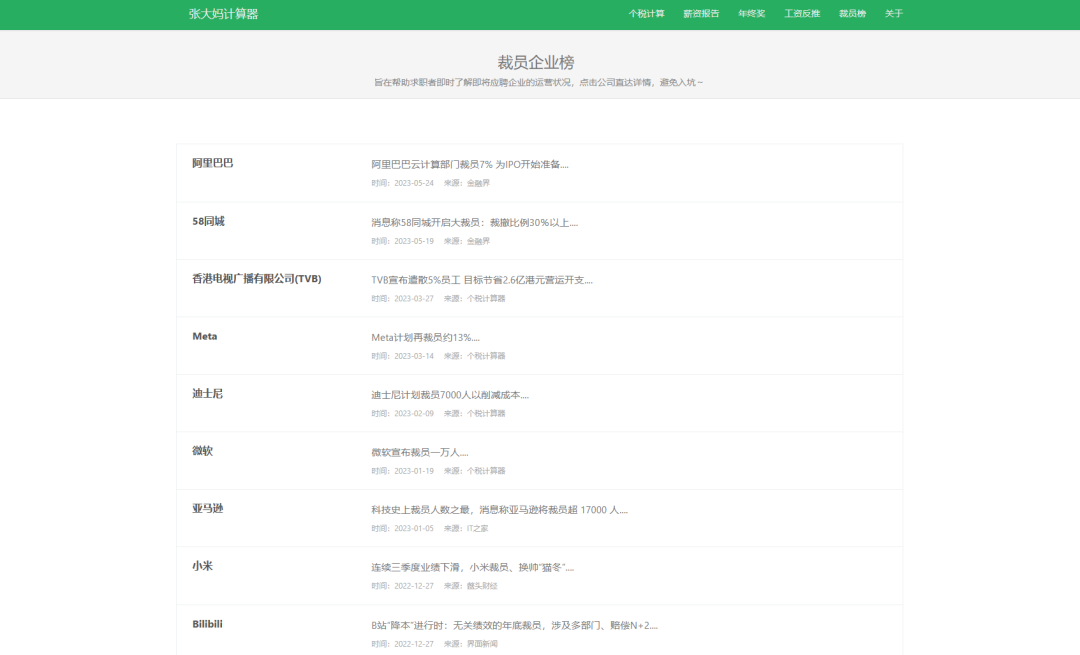1080x655 pixels.
Task: Open the 58同城 company entry
Action: (x=208, y=221)
